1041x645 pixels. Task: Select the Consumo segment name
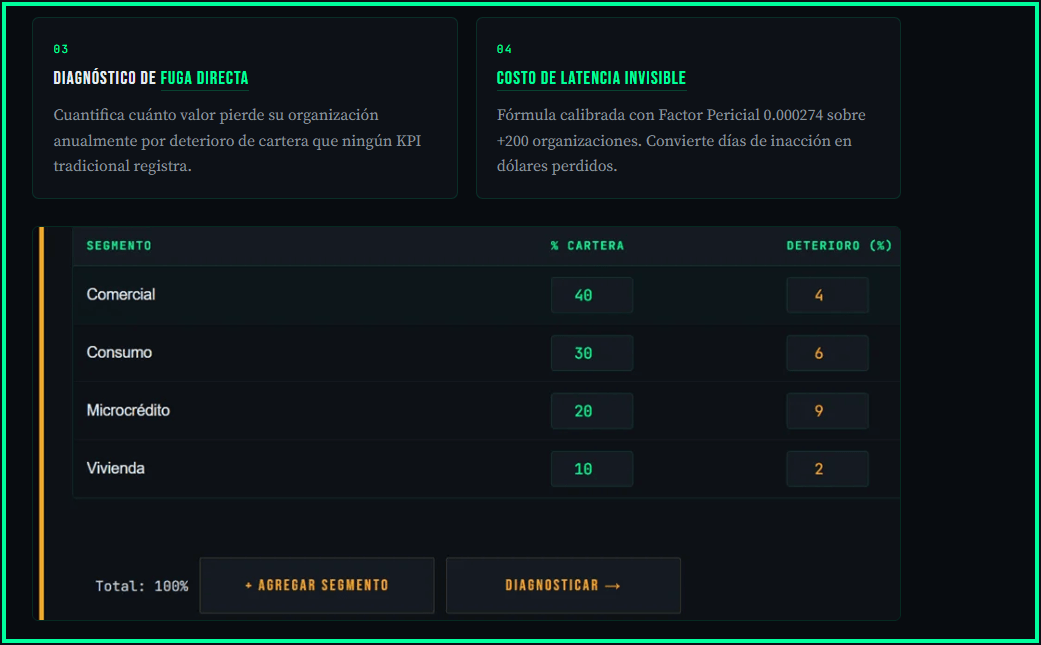click(x=120, y=352)
